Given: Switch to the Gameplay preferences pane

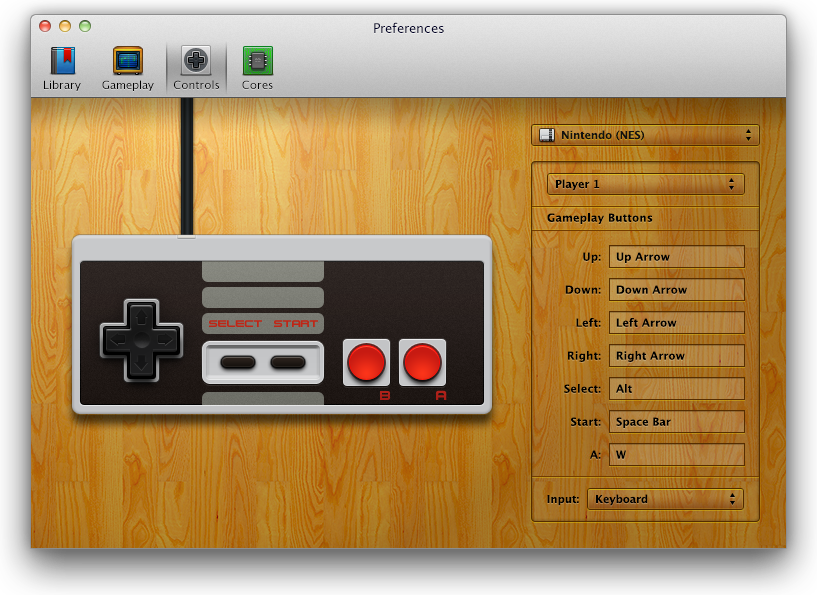Looking at the screenshot, I should [x=127, y=66].
